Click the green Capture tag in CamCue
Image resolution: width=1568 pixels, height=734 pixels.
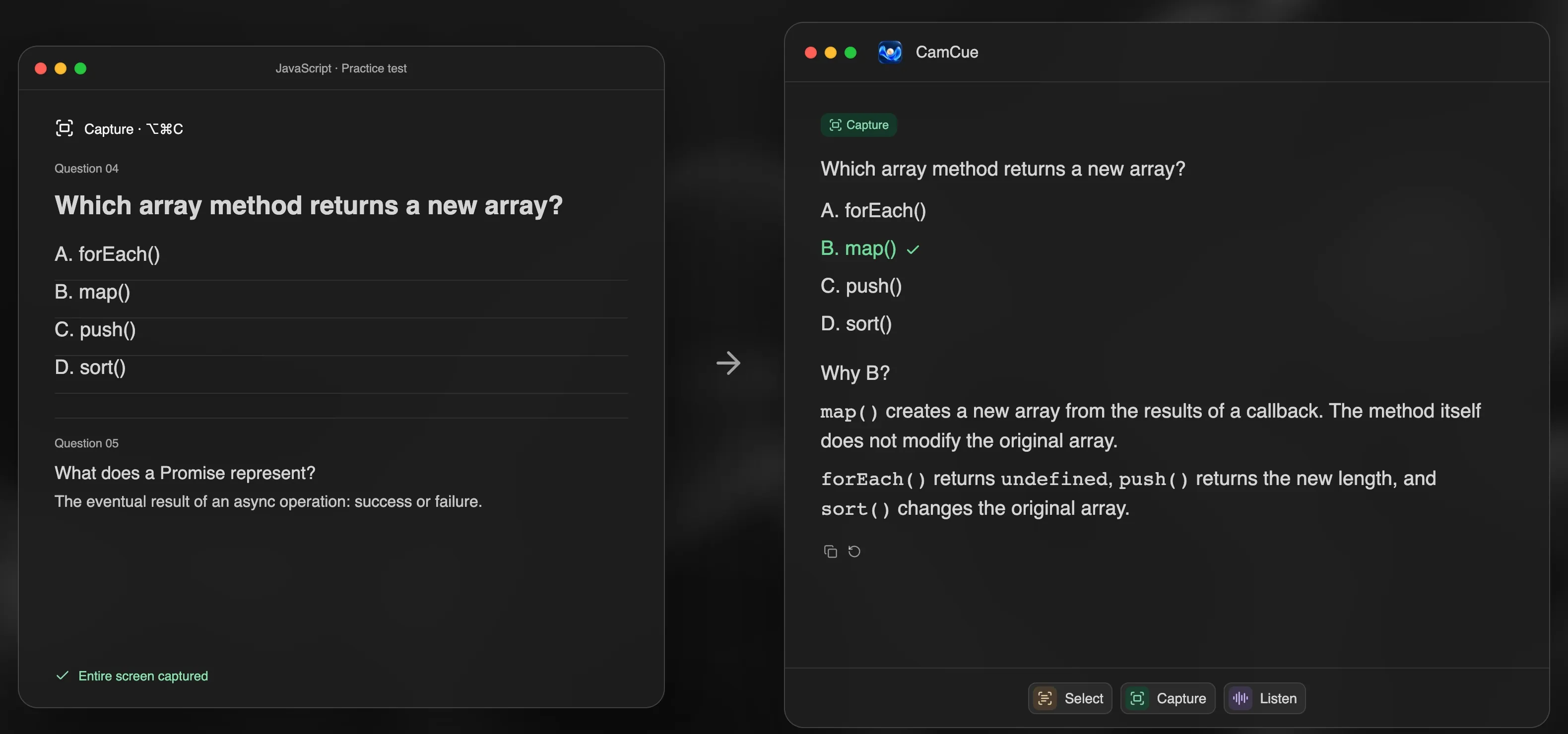pyautogui.click(x=858, y=125)
